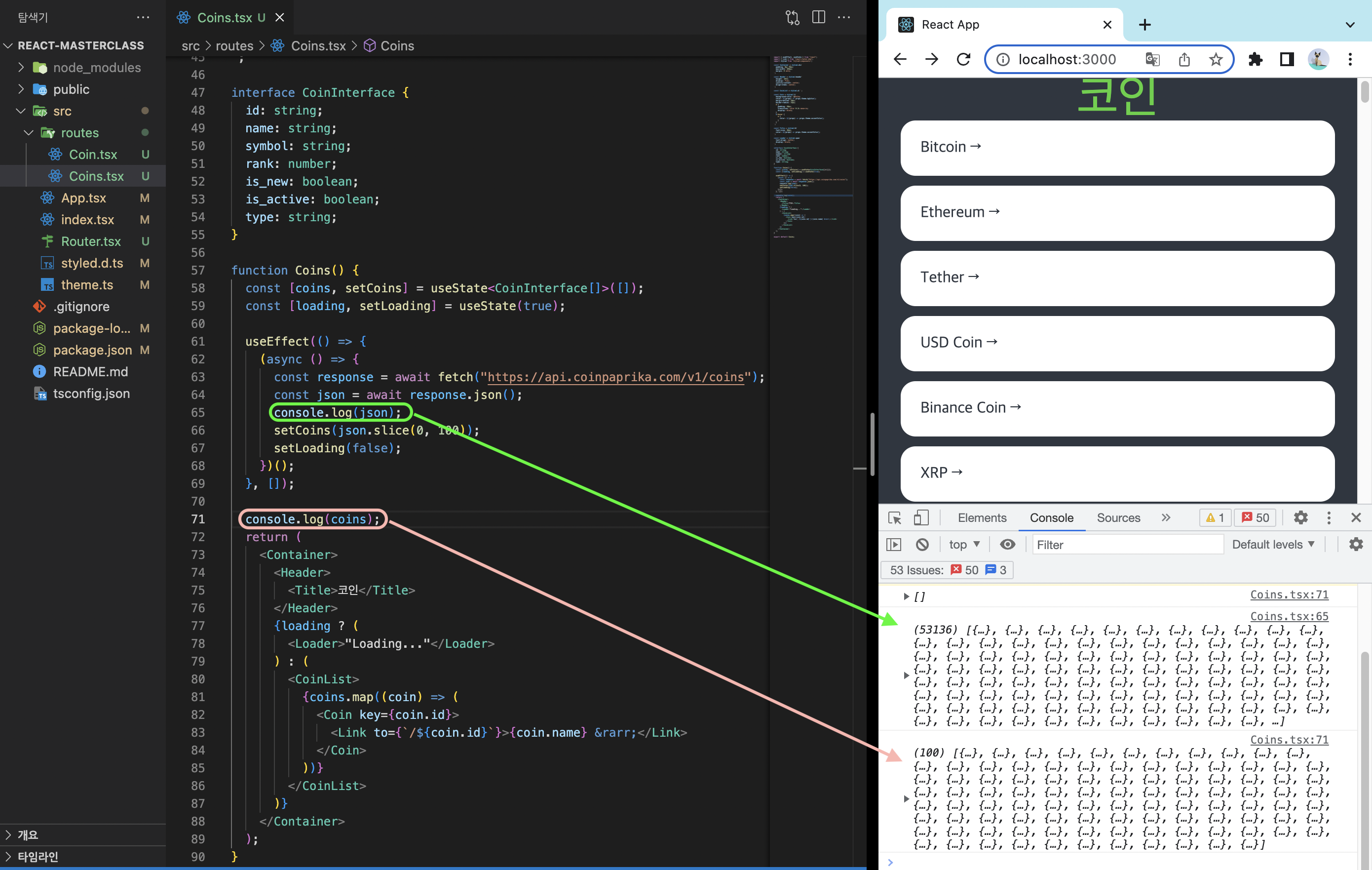Open the split editor right icon

(818, 17)
